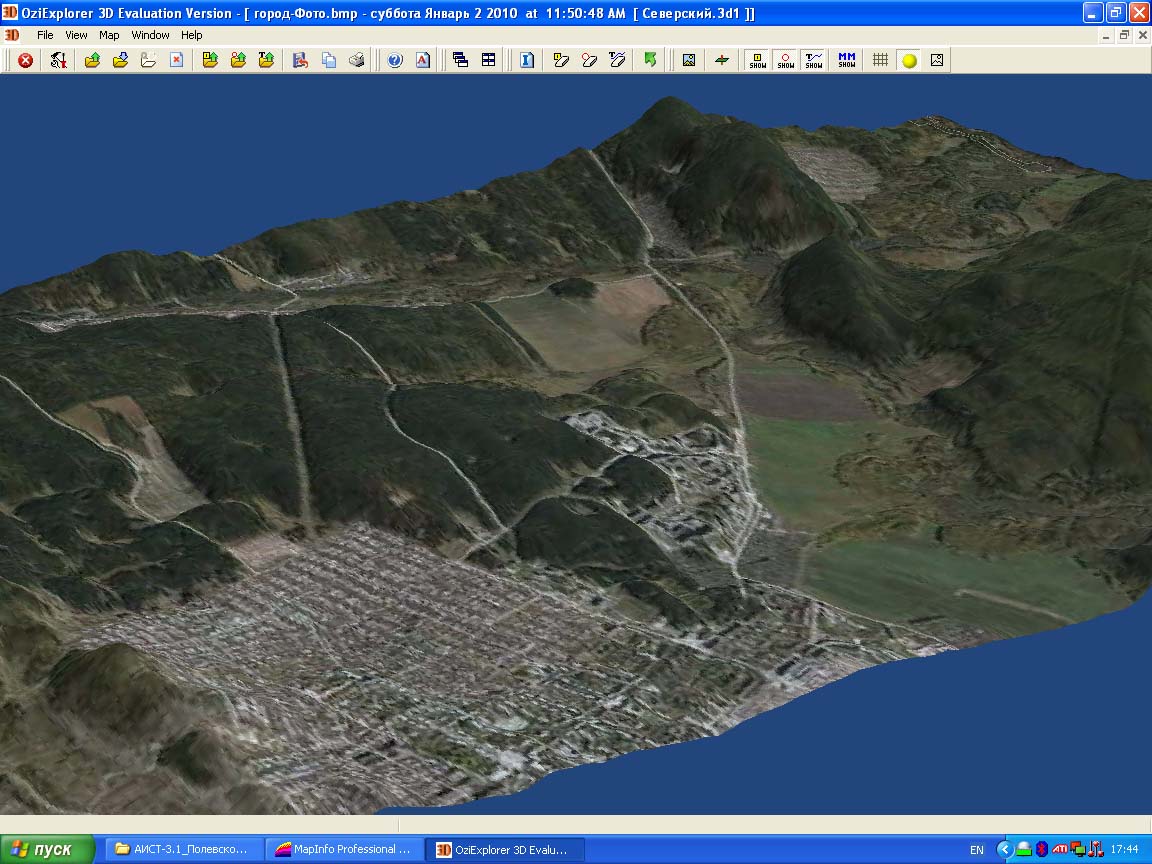Screen dimensions: 1152x864
Task: Click the green arrow icon in toolbar
Action: 650,60
